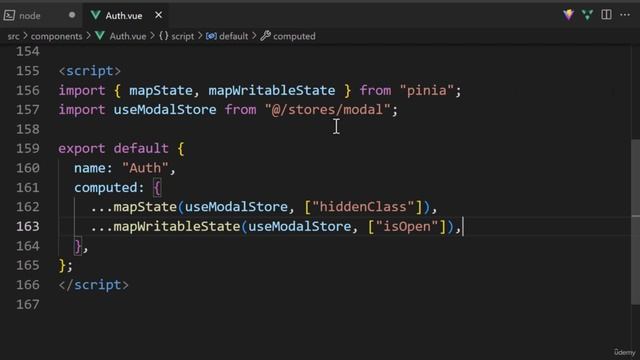Click ...mapWritableState call on line 163
Viewport: 640px width, 360px height.
[x=165, y=227]
